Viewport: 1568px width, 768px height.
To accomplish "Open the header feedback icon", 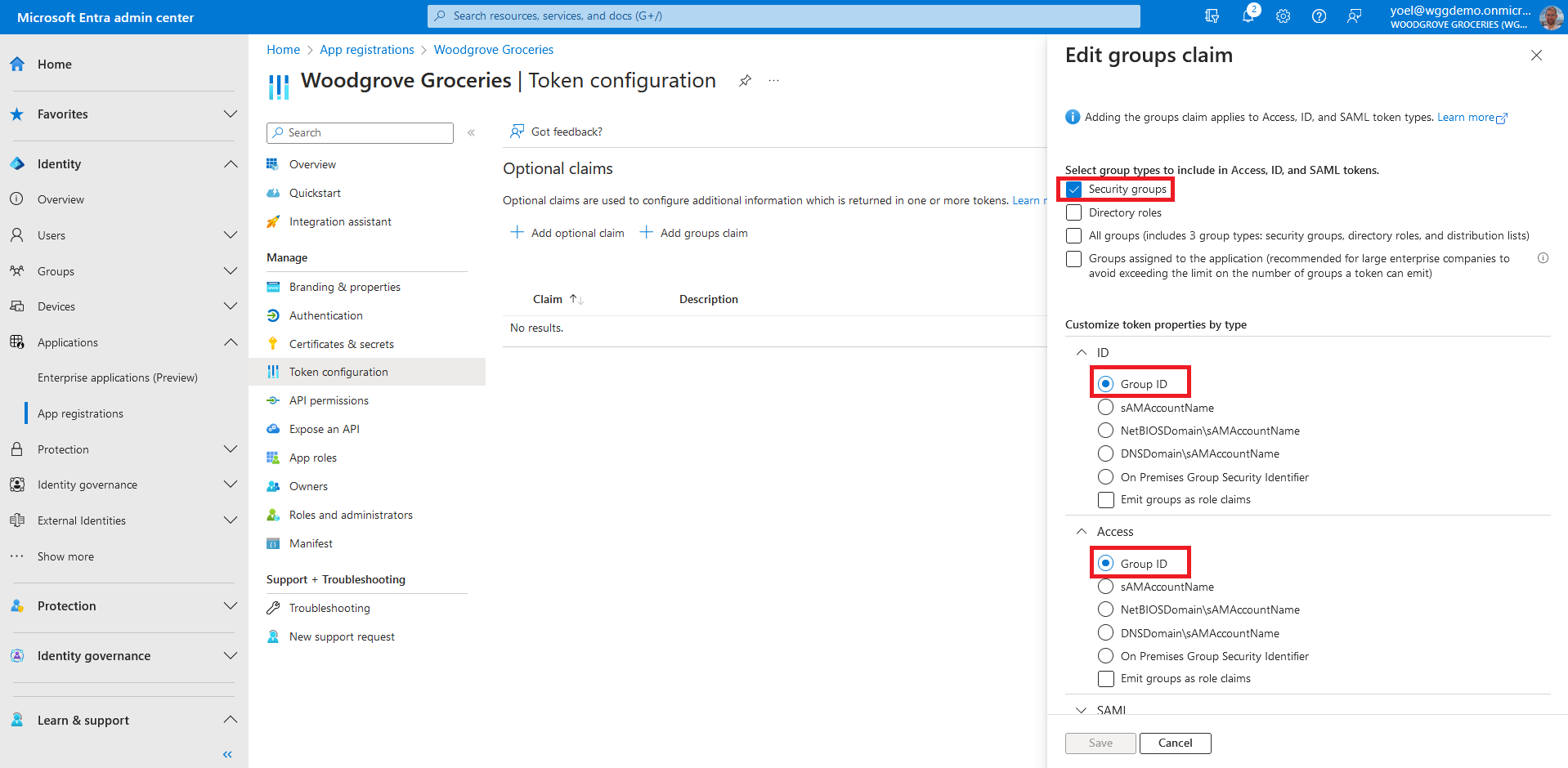I will (1354, 16).
